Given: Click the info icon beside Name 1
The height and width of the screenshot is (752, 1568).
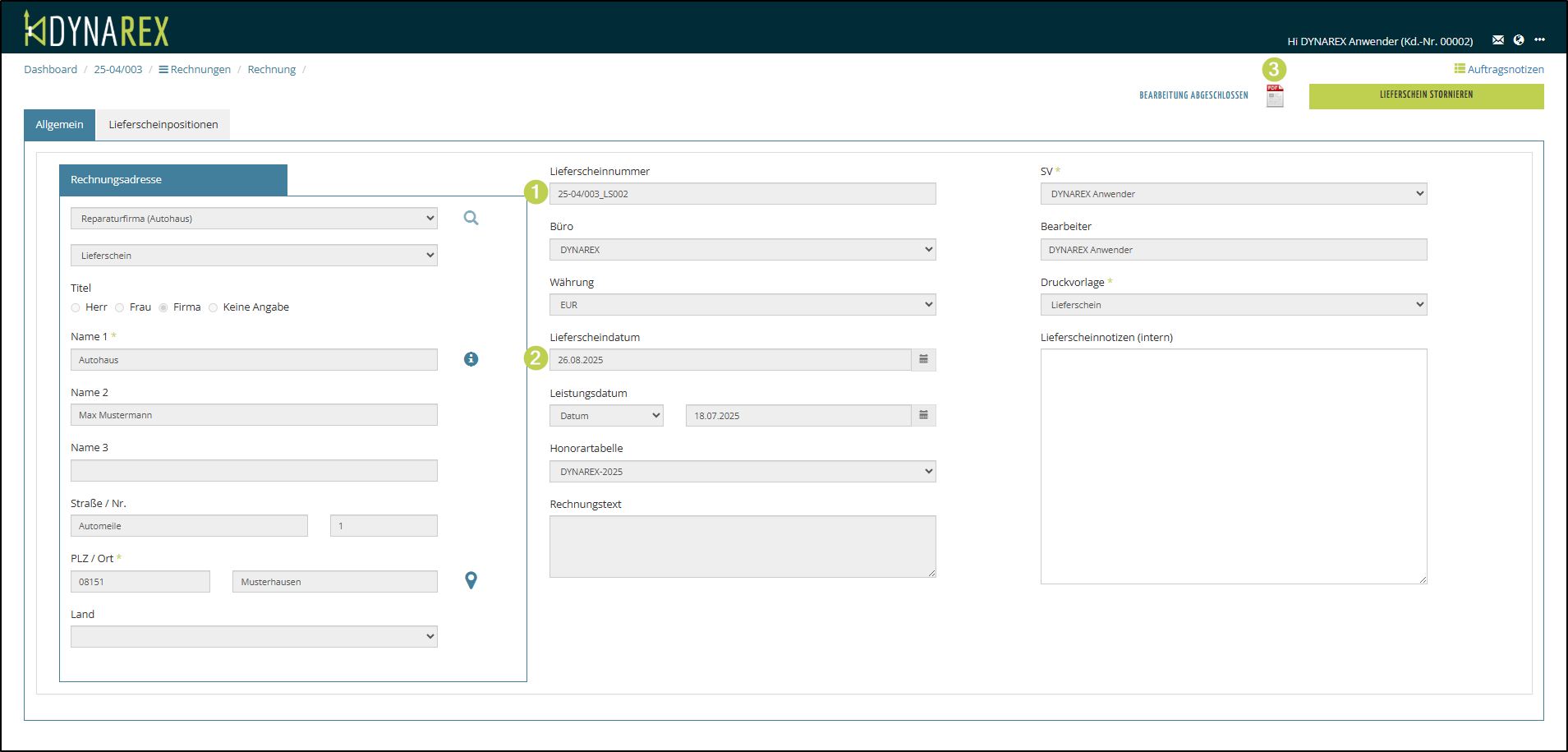Looking at the screenshot, I should 471,359.
